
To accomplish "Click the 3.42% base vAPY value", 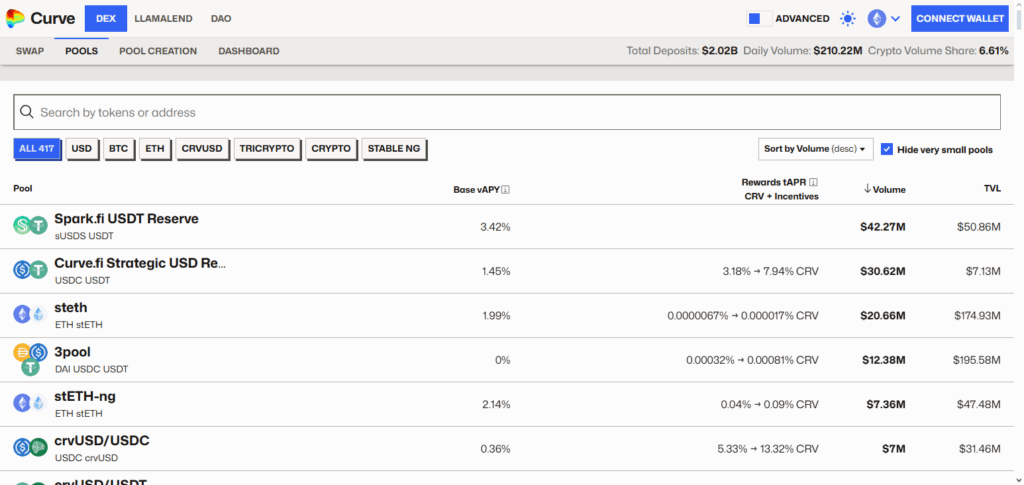I will tap(495, 227).
